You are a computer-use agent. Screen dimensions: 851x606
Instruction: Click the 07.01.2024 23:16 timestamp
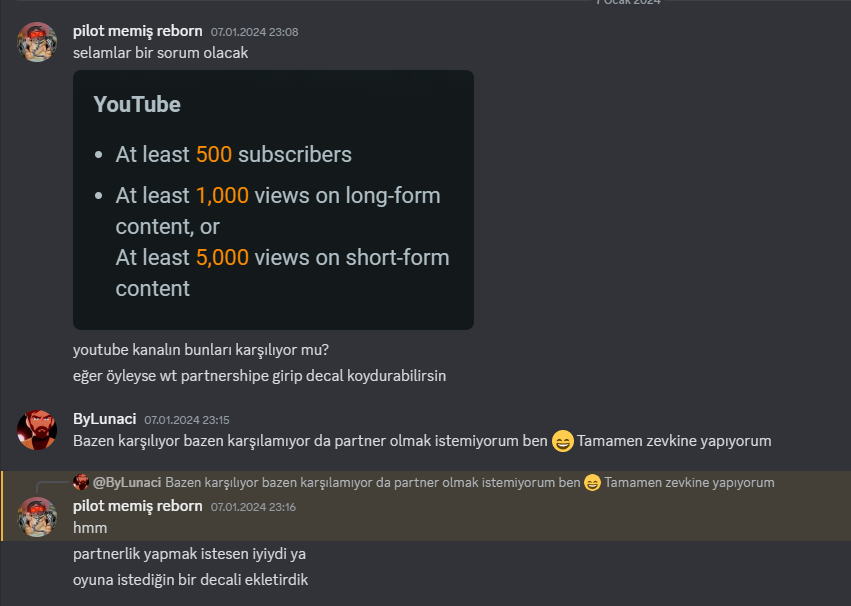[x=254, y=507]
